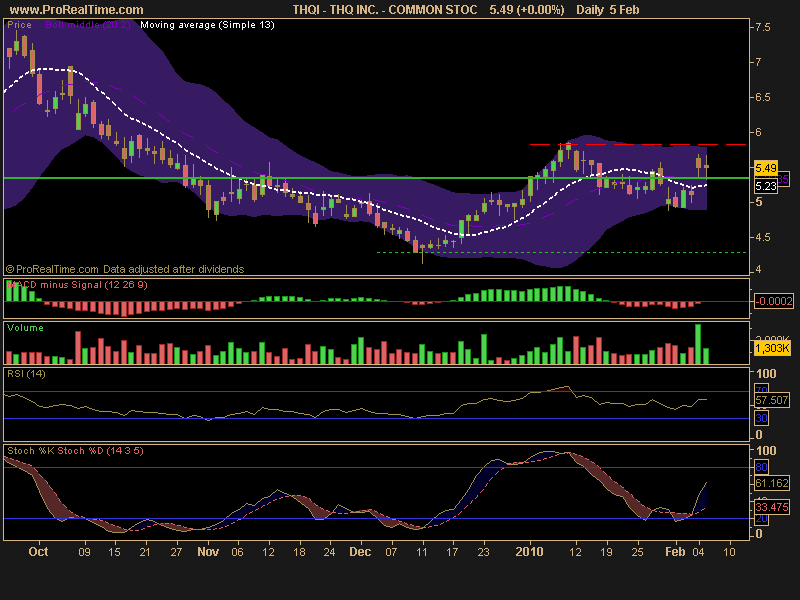
Task: Click the RSI 70 level marker
Action: (761, 390)
